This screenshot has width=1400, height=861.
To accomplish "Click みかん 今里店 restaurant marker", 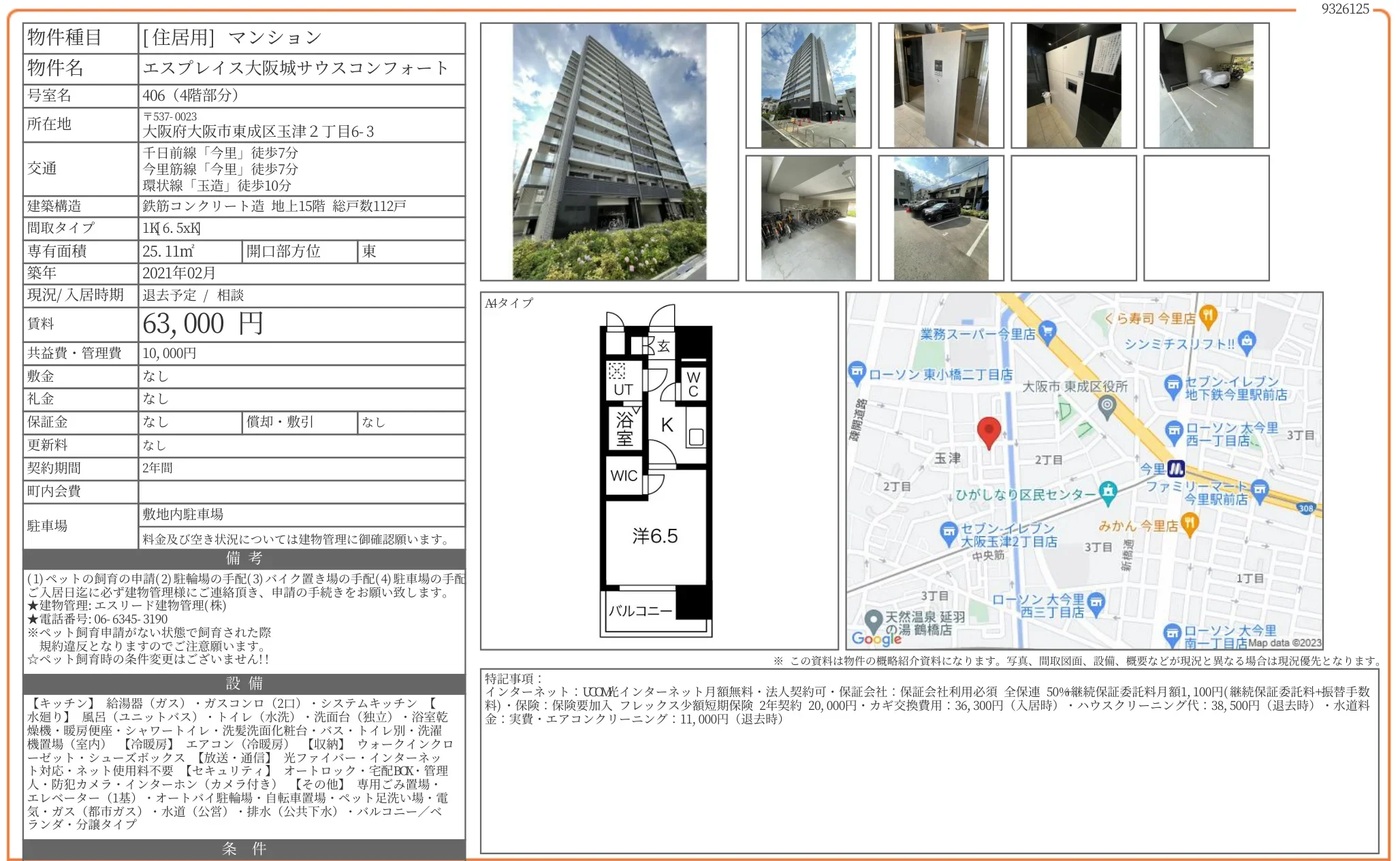I will pos(1189,523).
